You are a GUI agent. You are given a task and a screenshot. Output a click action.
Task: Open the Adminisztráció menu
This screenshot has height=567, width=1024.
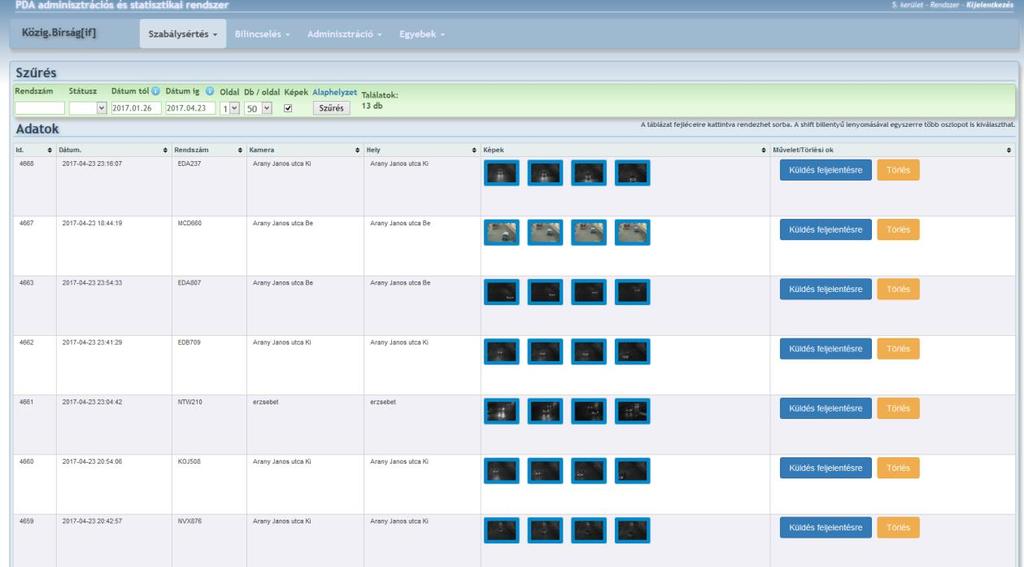[344, 34]
